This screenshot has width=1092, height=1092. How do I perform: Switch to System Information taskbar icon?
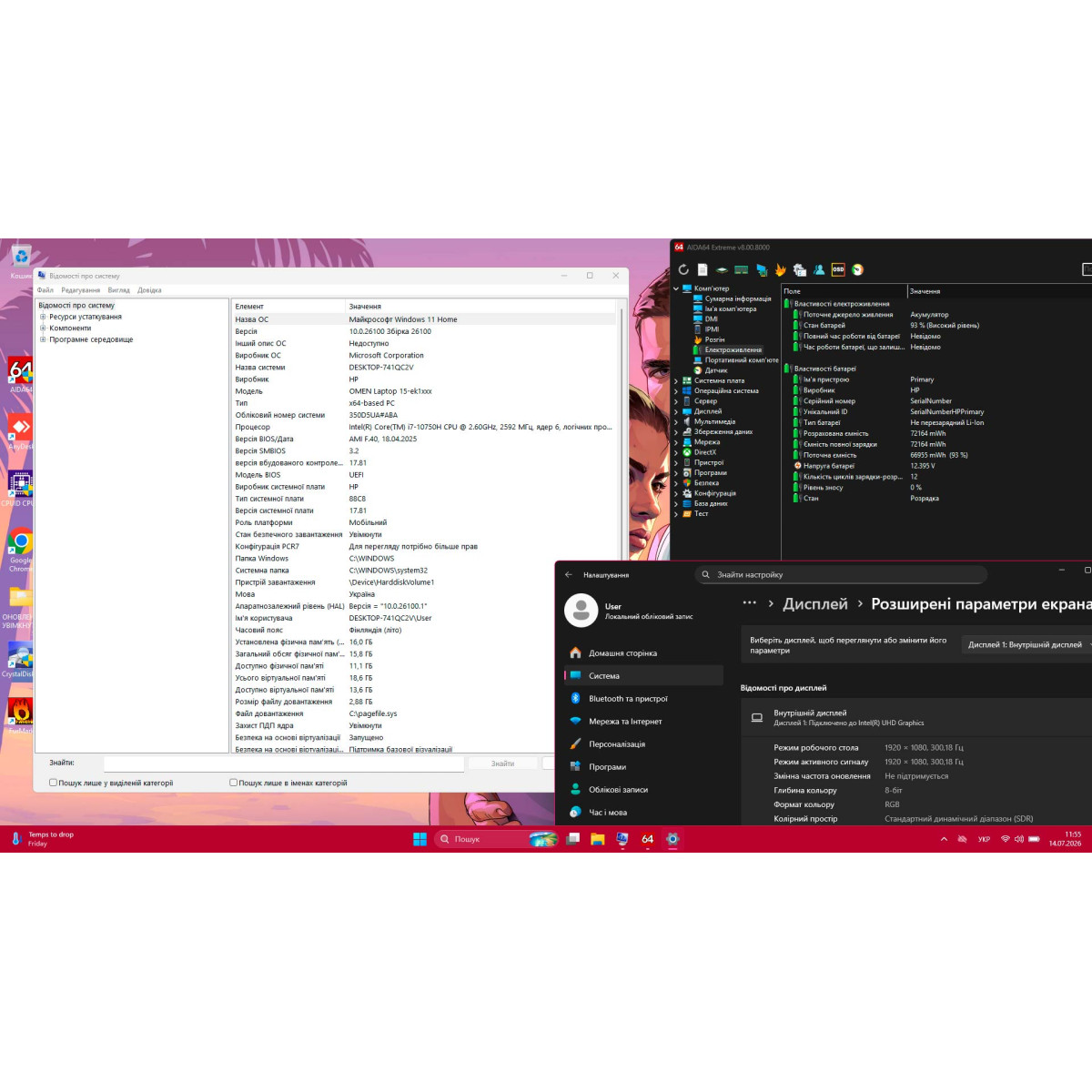pos(622,839)
